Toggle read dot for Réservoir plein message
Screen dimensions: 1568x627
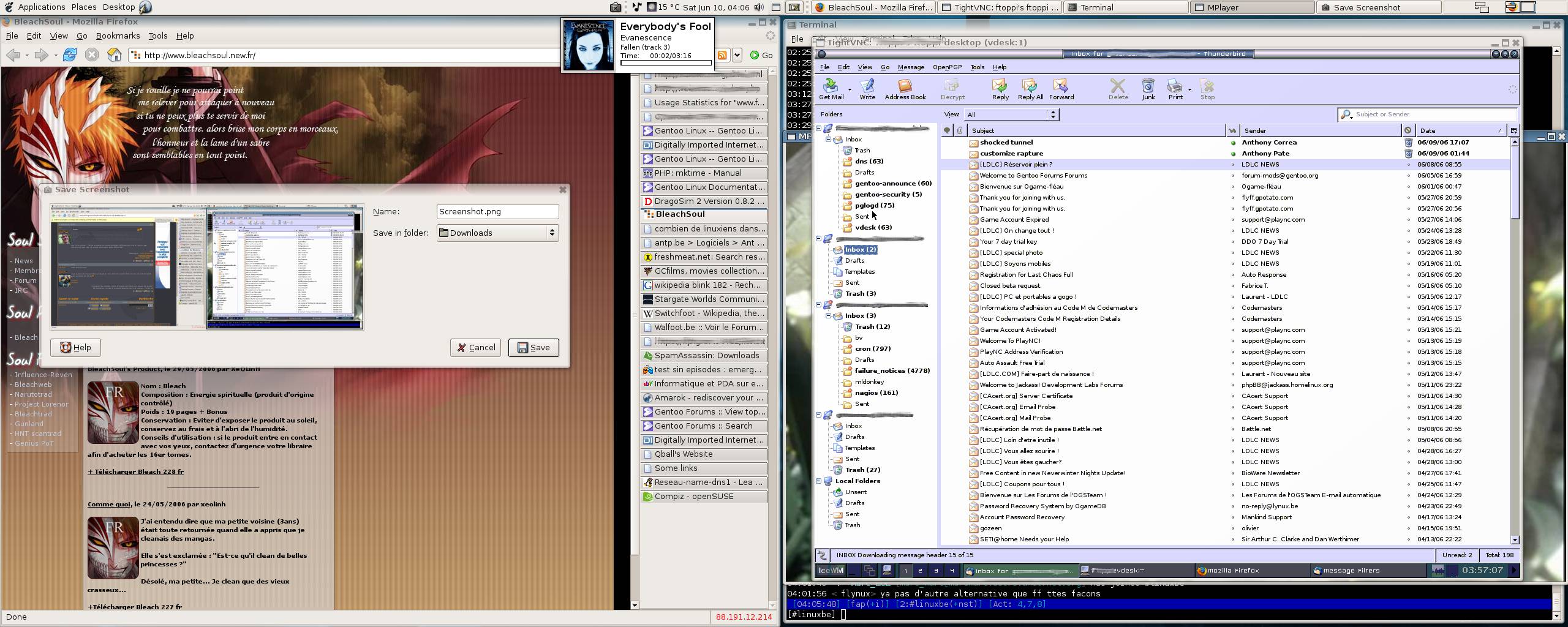click(x=1233, y=165)
